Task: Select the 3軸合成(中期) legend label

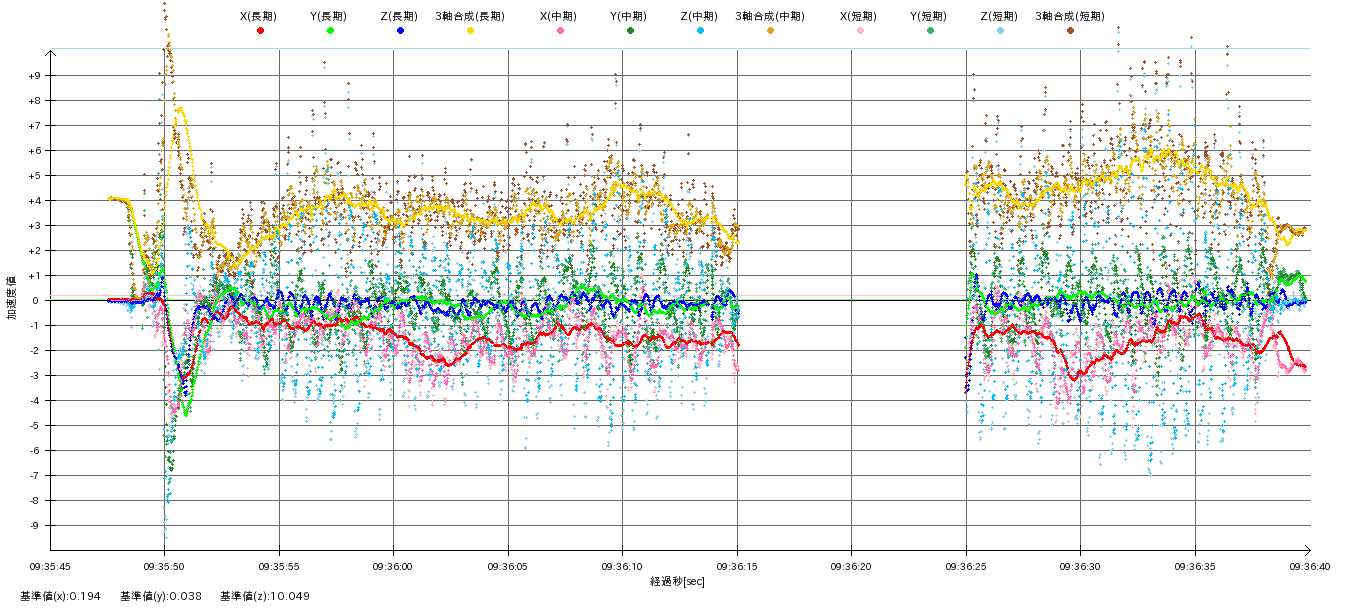Action: (x=770, y=16)
